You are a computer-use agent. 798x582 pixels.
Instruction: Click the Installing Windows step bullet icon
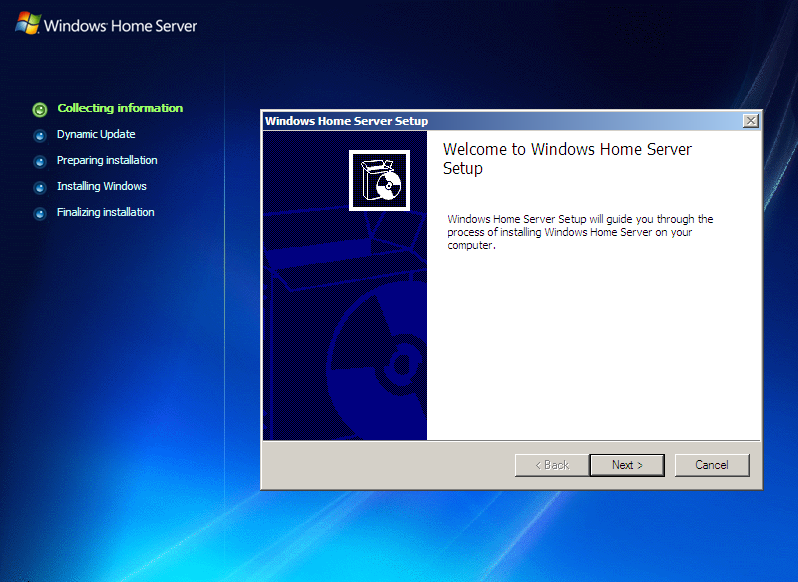40,188
